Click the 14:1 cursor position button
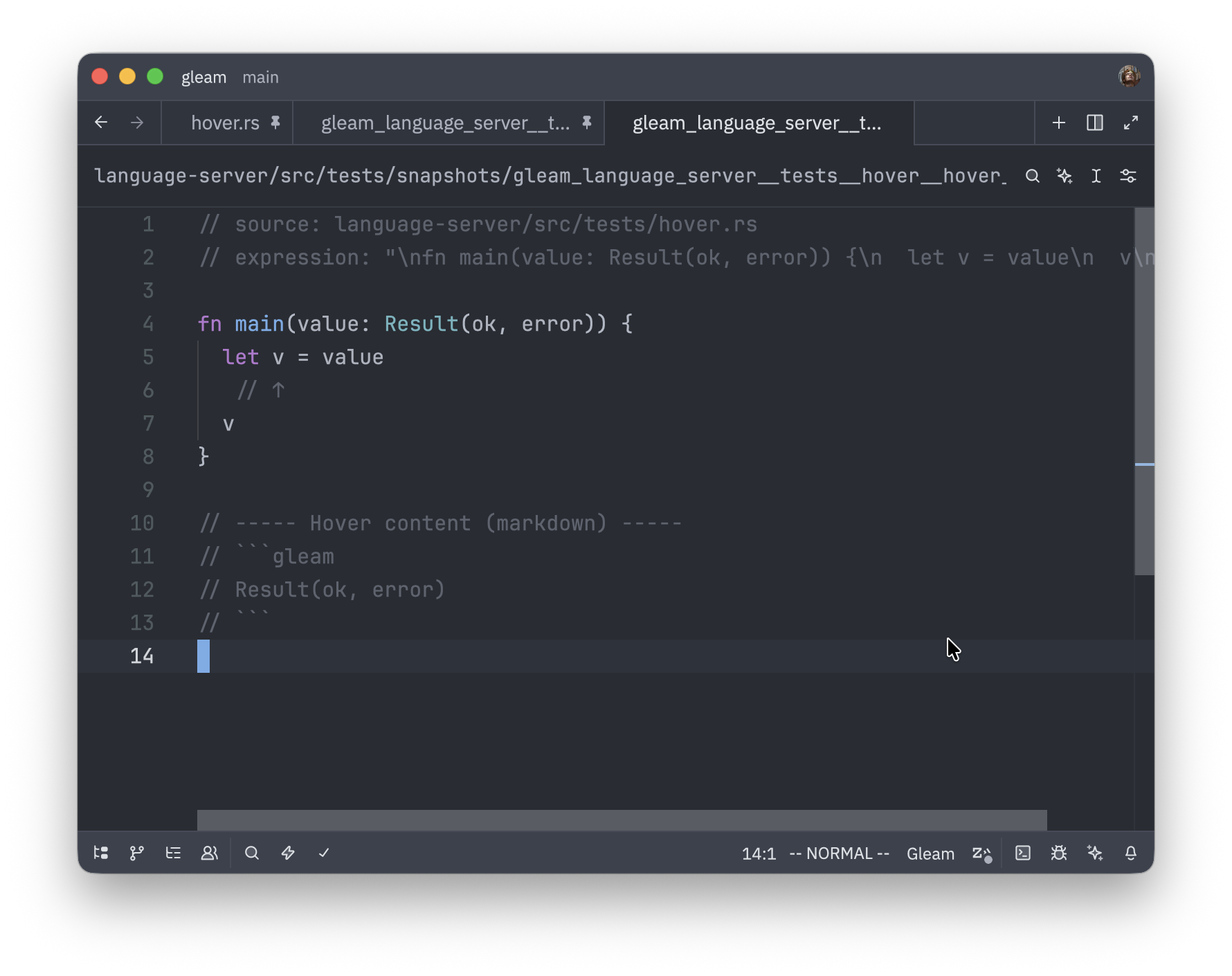The image size is (1232, 976). click(x=759, y=853)
